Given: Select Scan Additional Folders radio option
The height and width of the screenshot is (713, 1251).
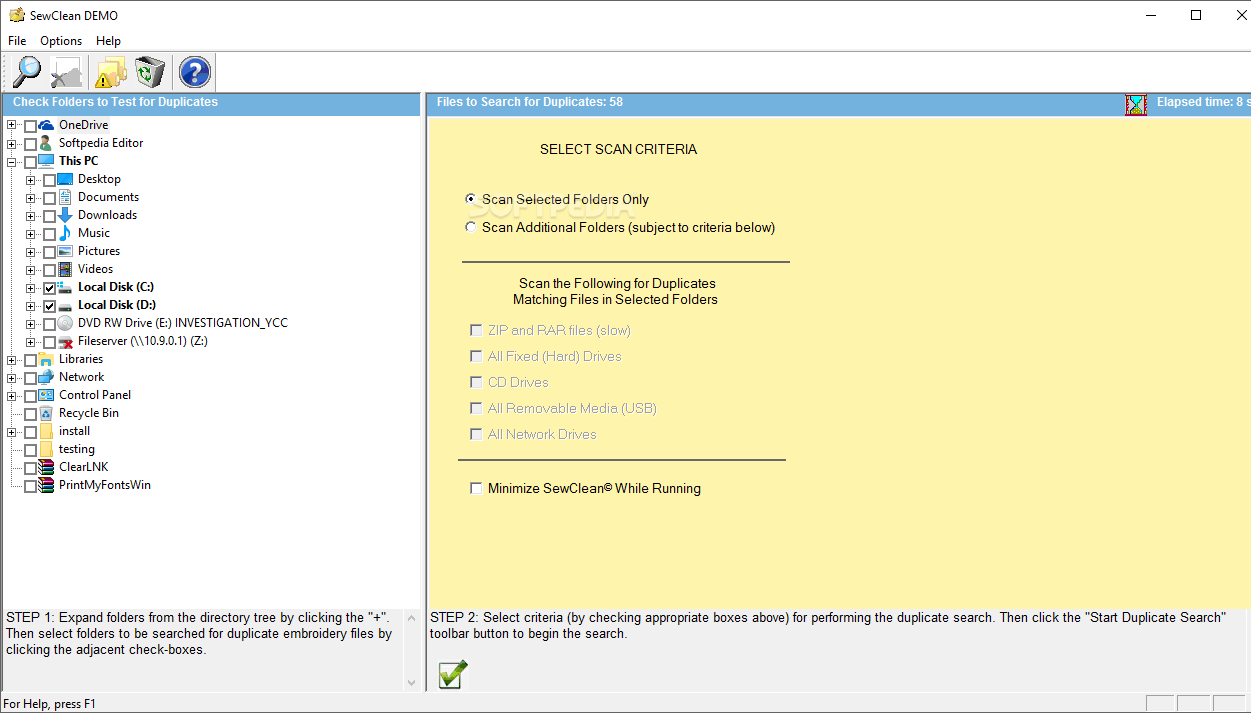Looking at the screenshot, I should coord(471,227).
